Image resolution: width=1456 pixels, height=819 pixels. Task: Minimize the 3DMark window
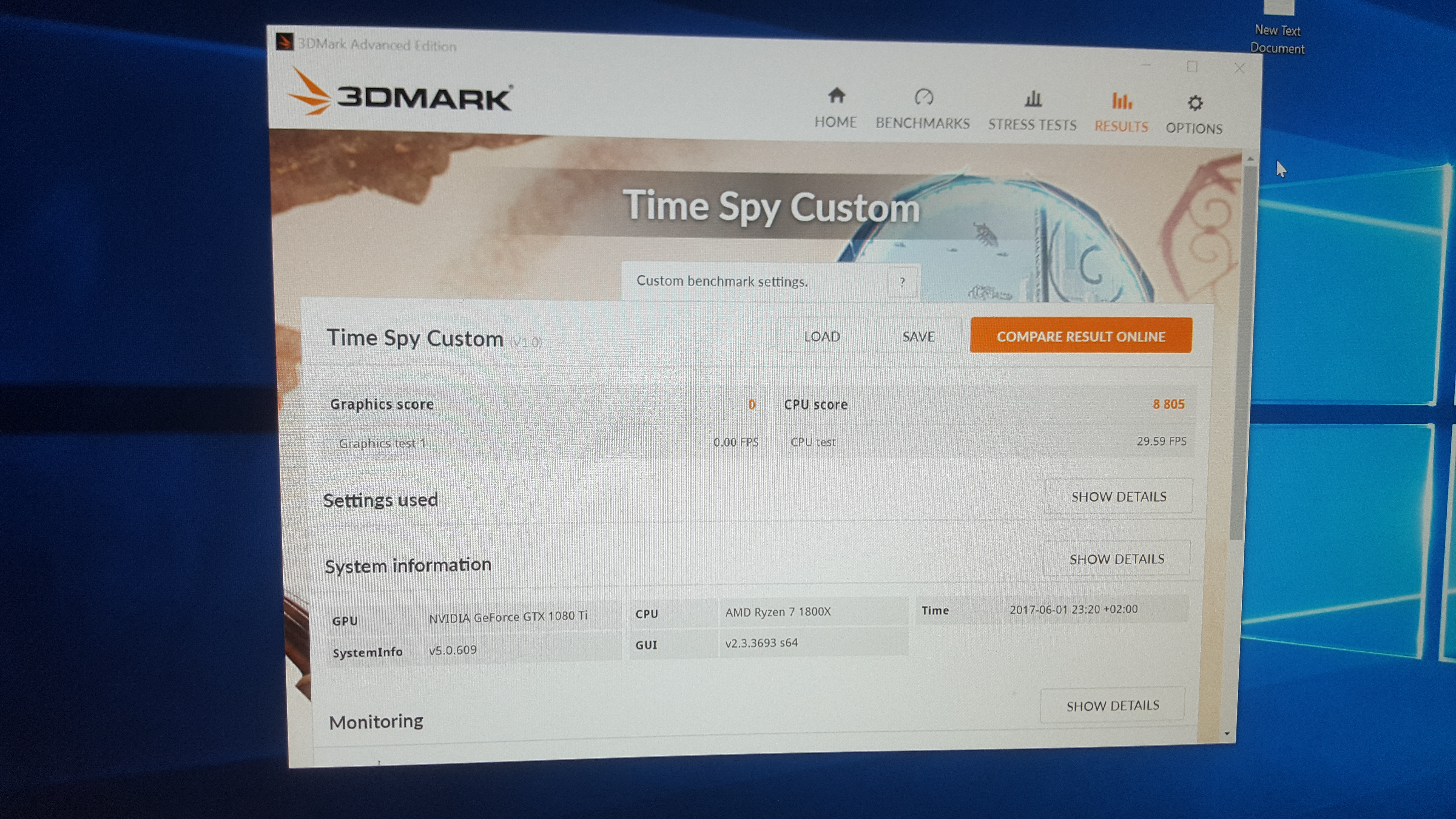click(x=1146, y=65)
